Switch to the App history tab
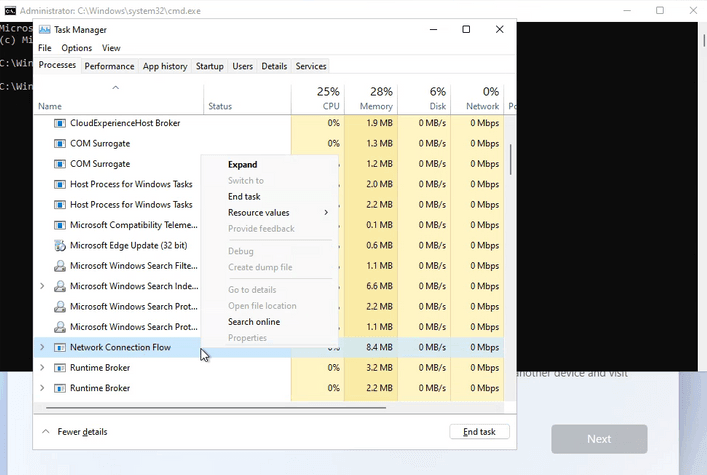This screenshot has height=475, width=707. [165, 66]
